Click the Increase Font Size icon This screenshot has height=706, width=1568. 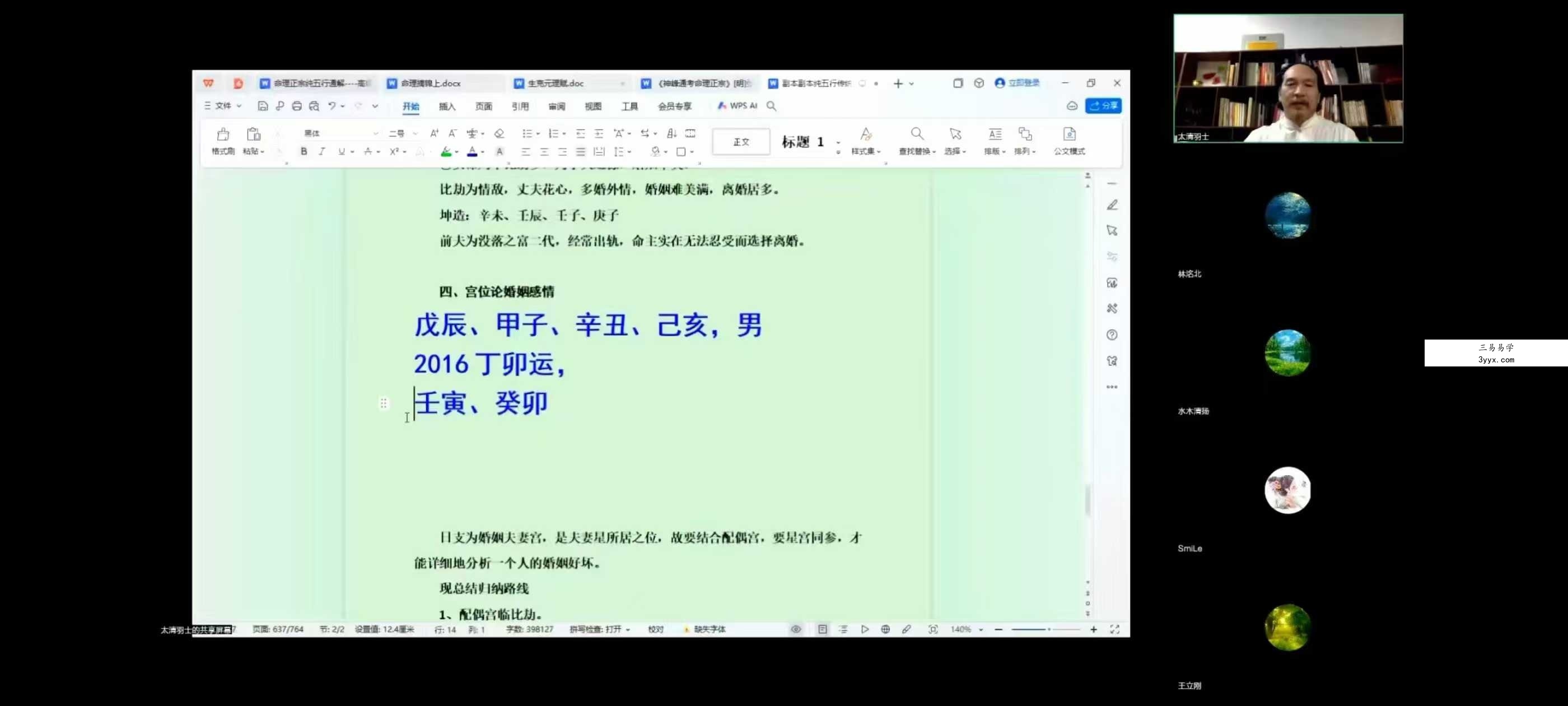tap(434, 133)
